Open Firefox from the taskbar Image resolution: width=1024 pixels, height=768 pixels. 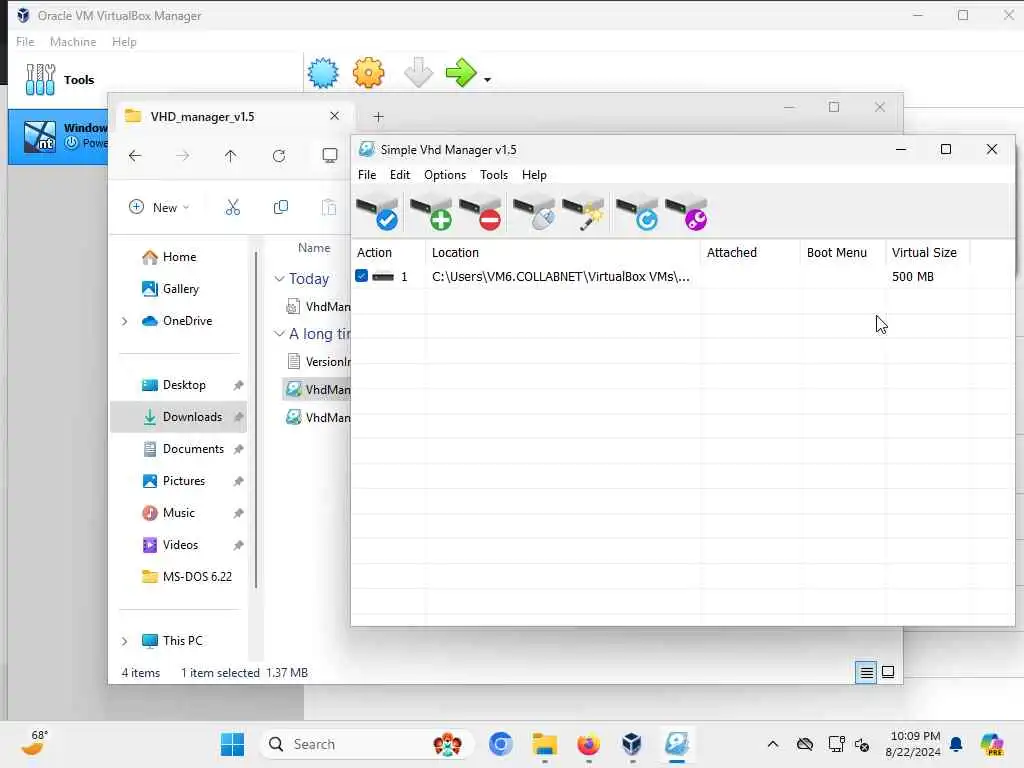coord(588,744)
